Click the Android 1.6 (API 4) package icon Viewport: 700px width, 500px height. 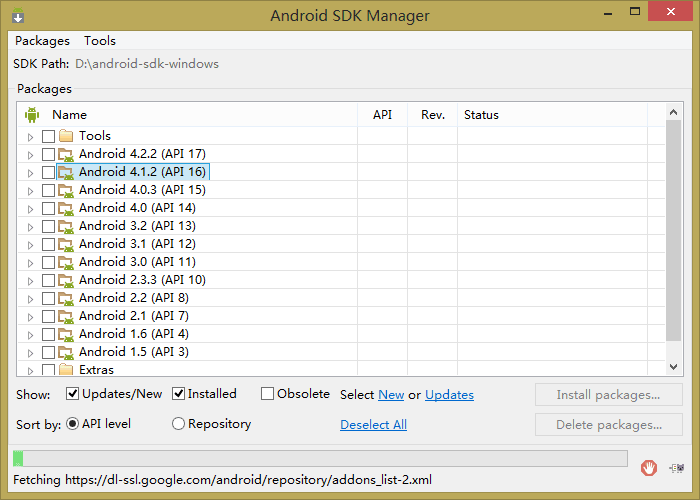click(x=66, y=334)
